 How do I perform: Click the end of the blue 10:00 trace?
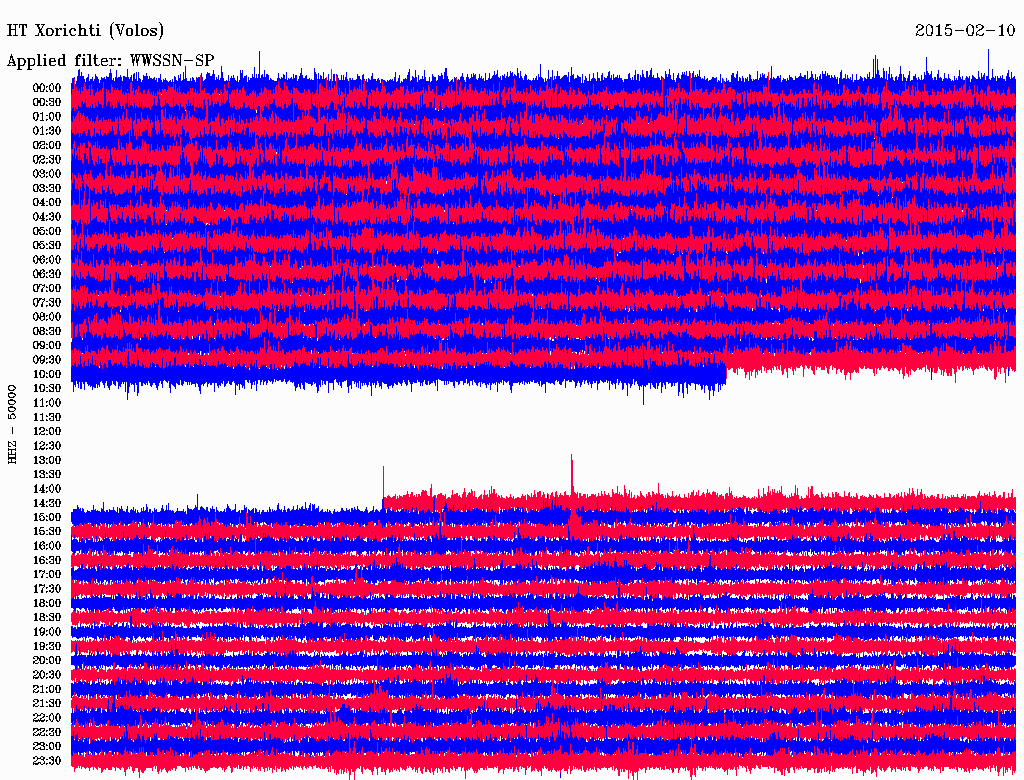[725, 375]
